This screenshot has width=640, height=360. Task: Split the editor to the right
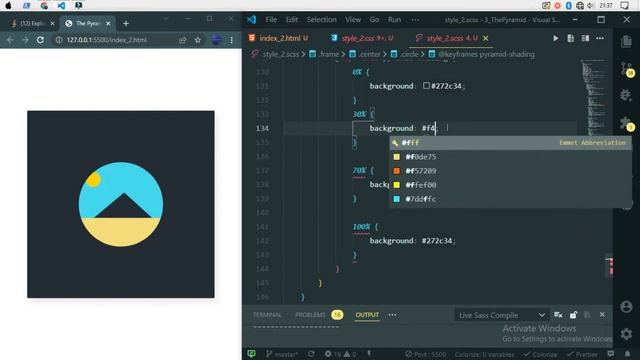coord(585,38)
